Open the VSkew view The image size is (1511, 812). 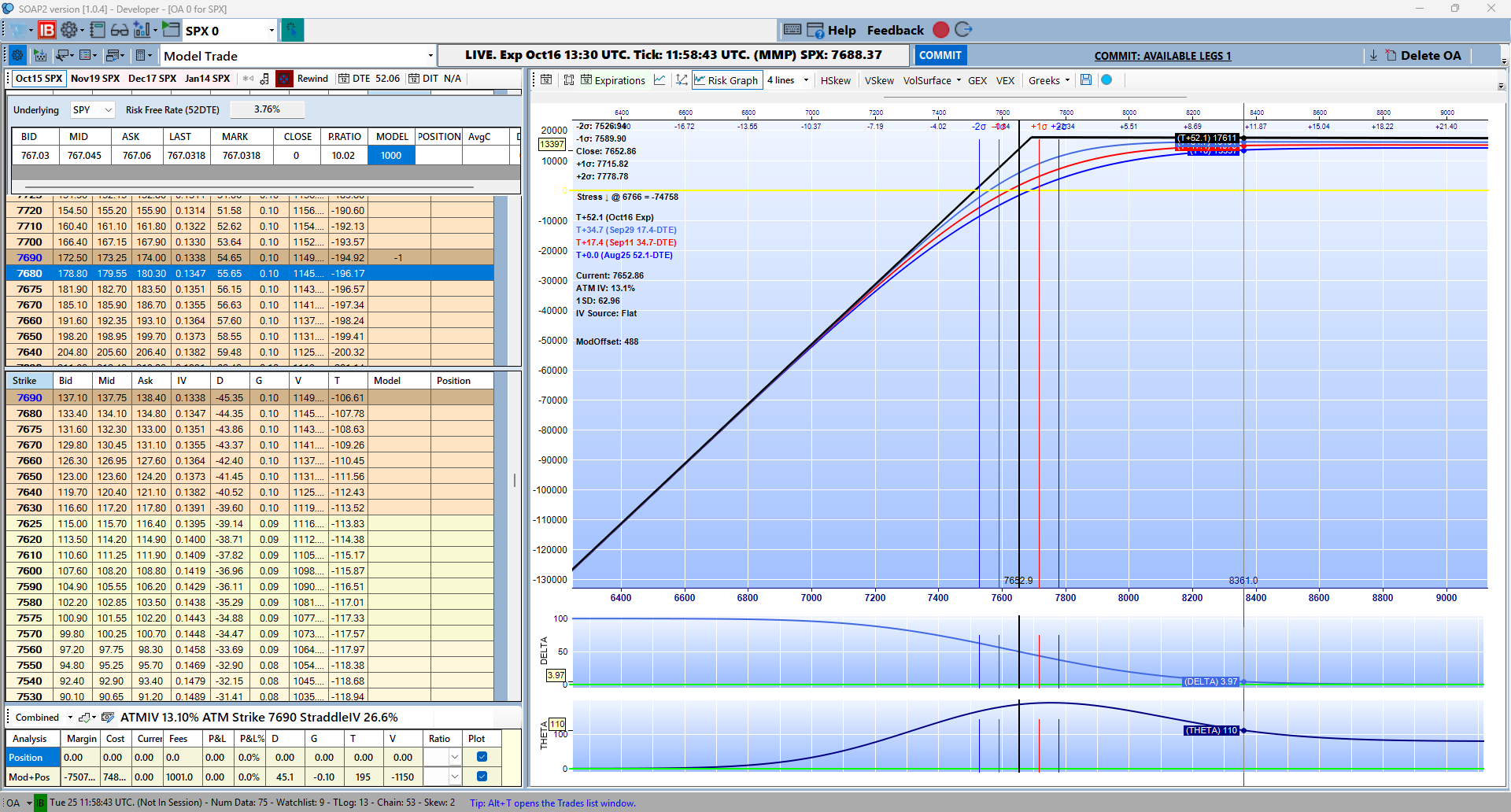tap(879, 80)
